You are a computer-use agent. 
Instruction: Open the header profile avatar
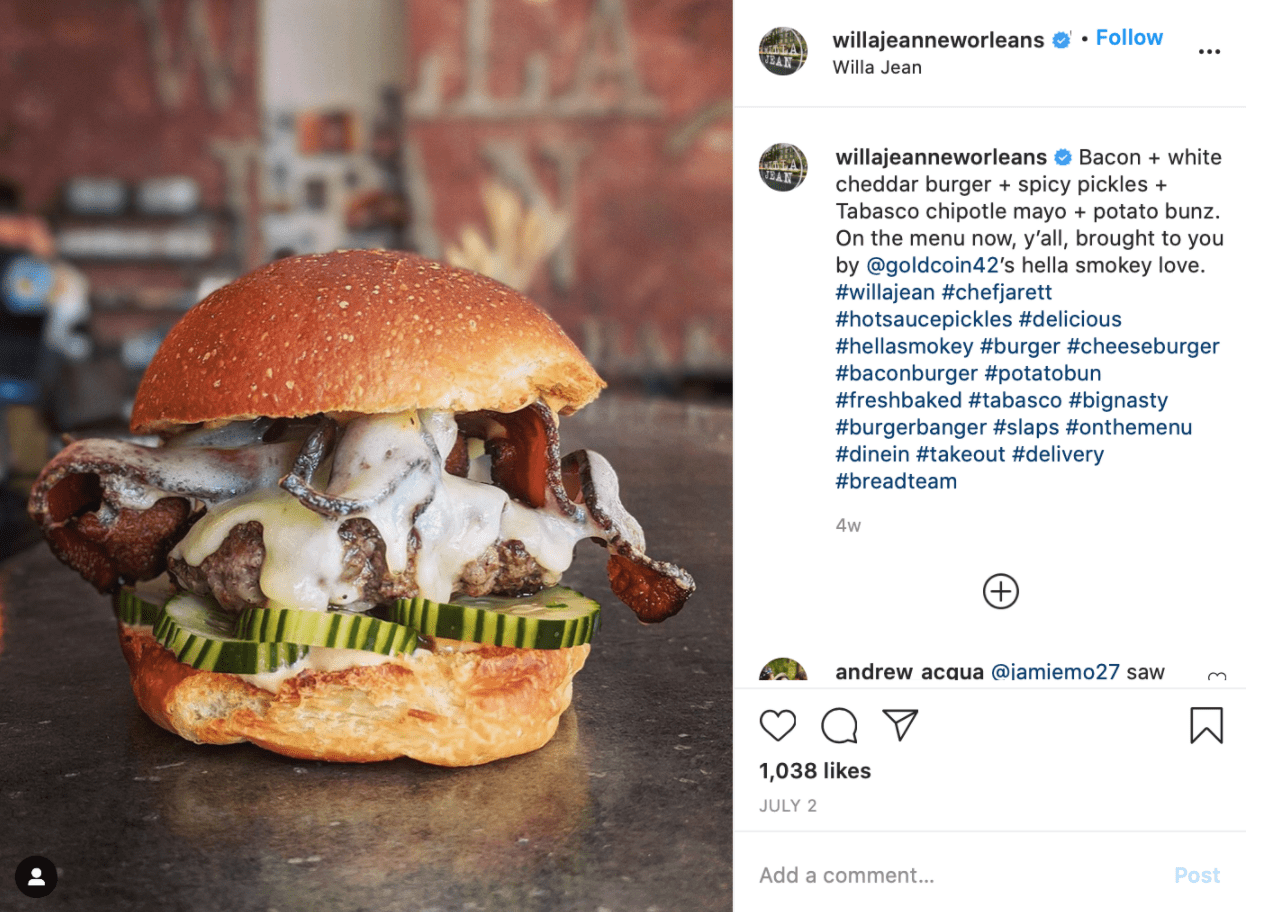click(x=783, y=51)
